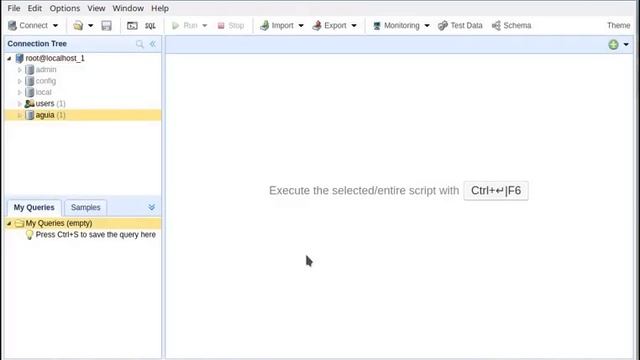Click the save disk icon
Image resolution: width=640 pixels, height=360 pixels.
[x=107, y=25]
